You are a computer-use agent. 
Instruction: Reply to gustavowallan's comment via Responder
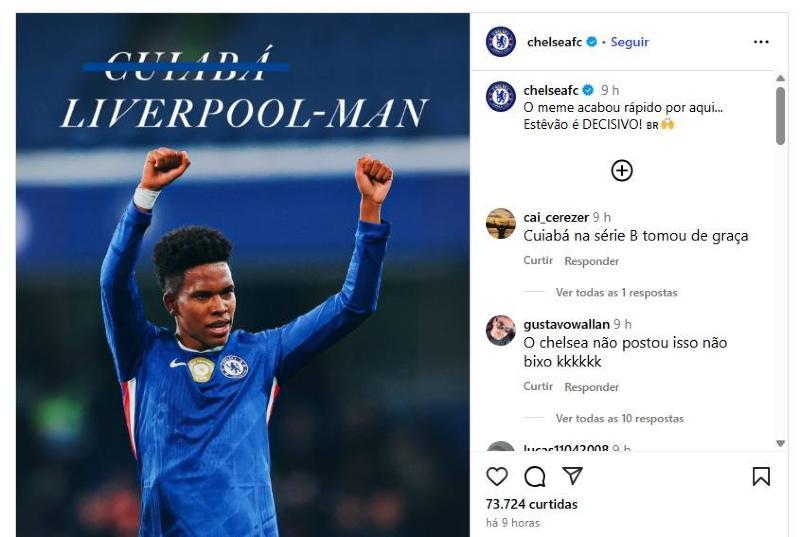click(x=591, y=387)
